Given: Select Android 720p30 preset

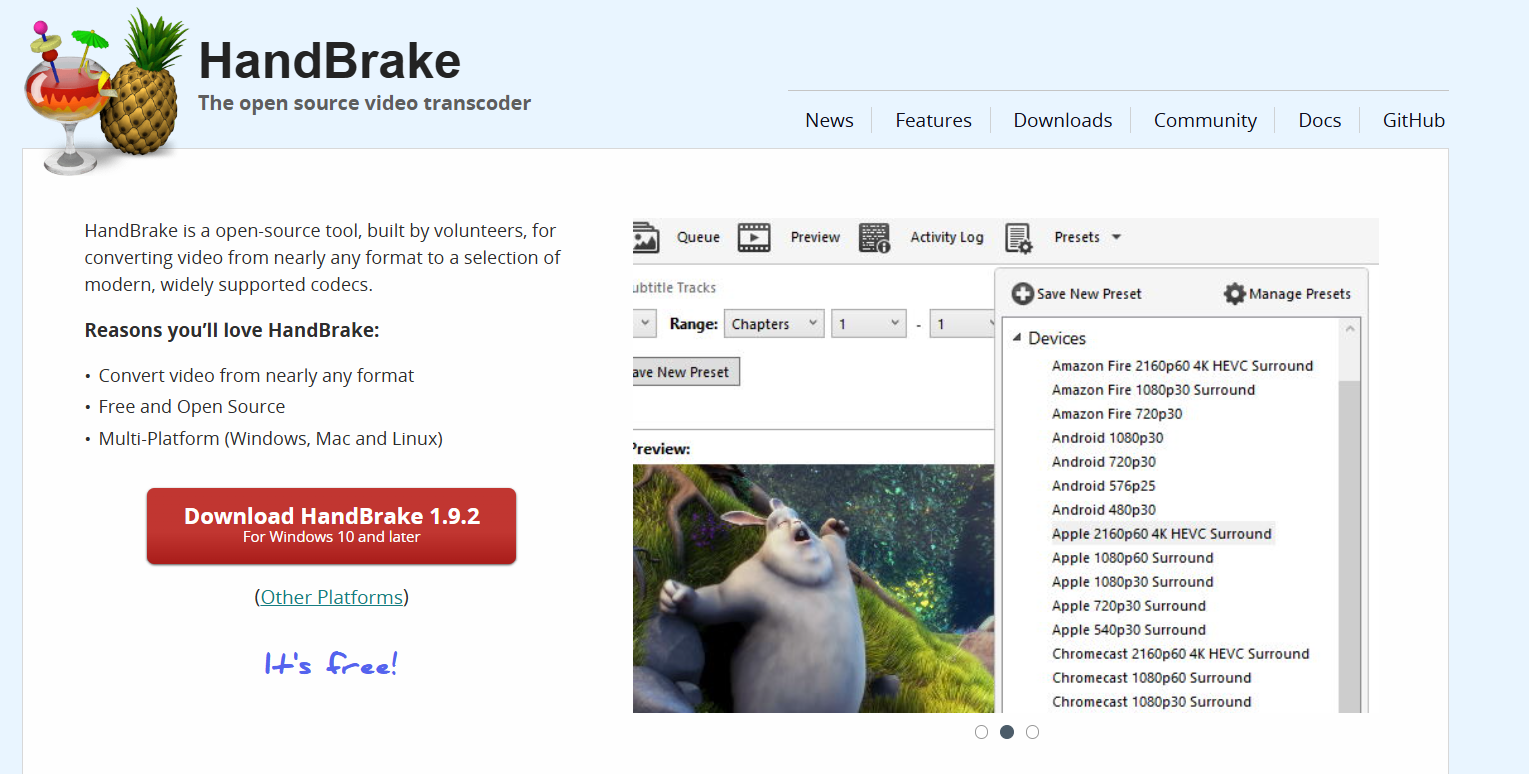Looking at the screenshot, I should [1103, 462].
